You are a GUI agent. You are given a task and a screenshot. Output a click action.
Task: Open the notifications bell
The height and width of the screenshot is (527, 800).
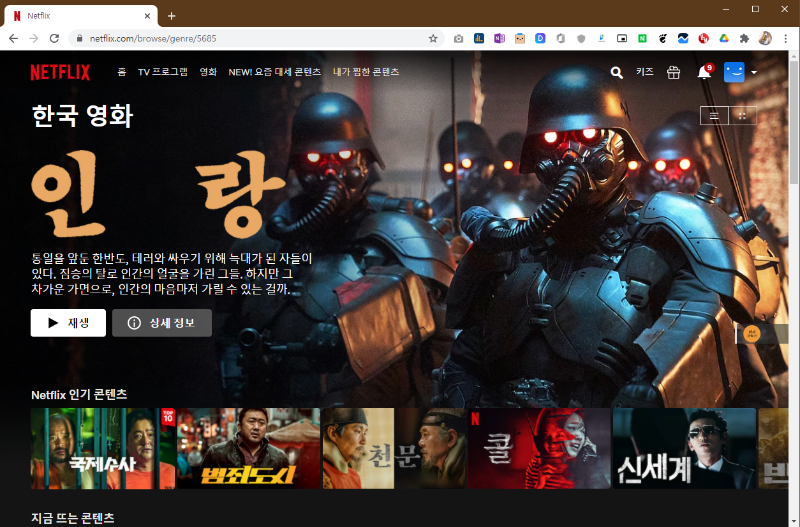703,73
